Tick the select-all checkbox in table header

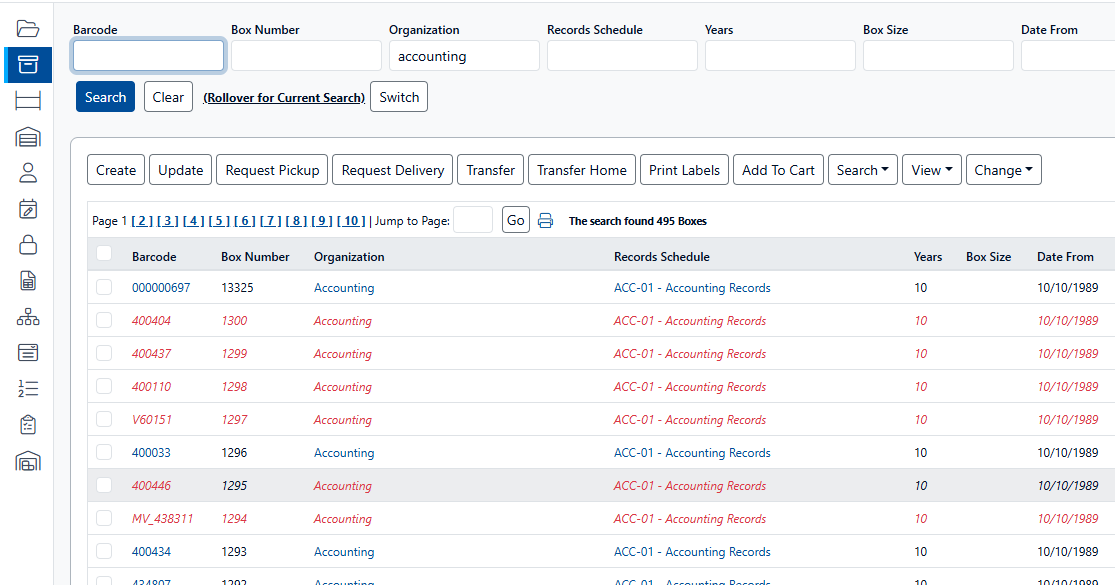(x=104, y=255)
